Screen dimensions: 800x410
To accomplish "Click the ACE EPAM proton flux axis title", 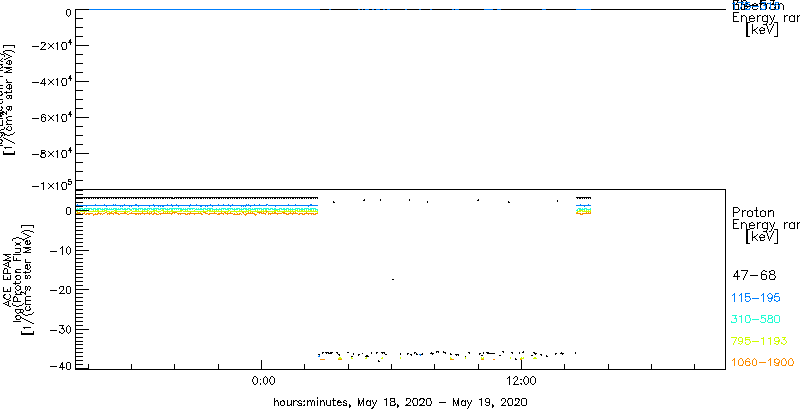I will [18, 280].
